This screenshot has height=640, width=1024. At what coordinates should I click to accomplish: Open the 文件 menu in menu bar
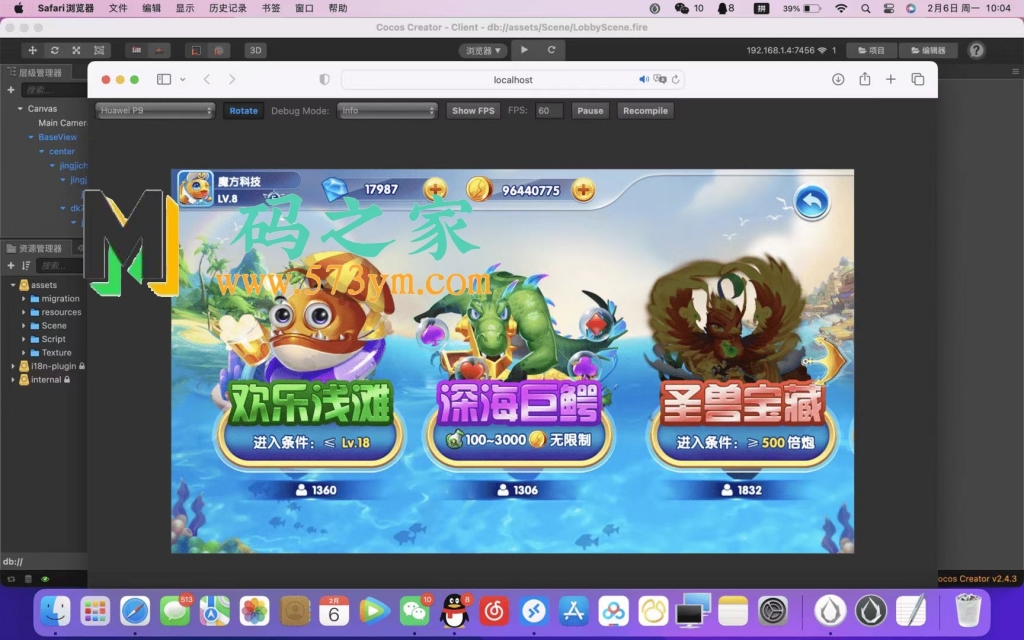[x=118, y=8]
